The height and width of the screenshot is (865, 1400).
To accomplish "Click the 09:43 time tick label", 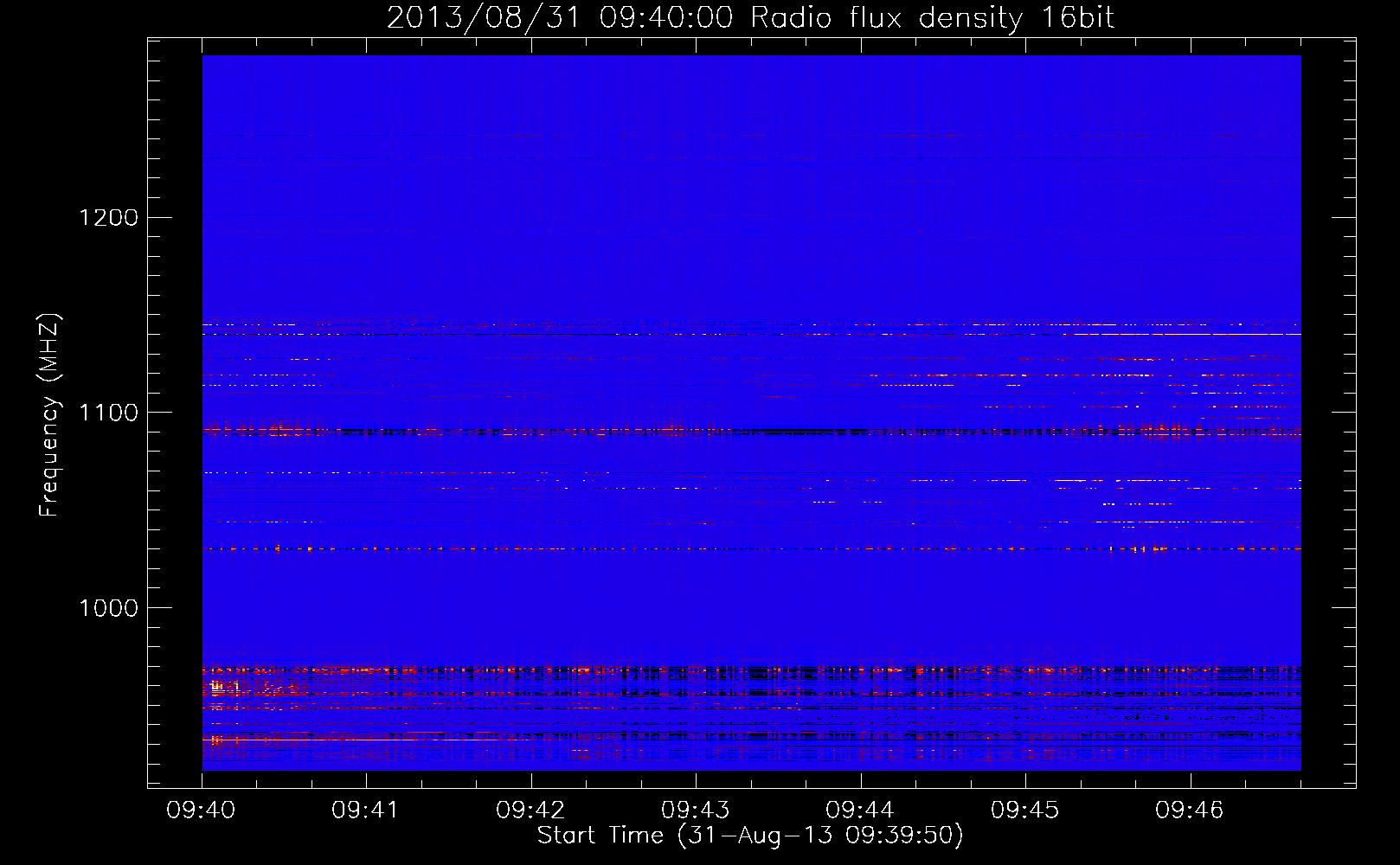I will [x=696, y=811].
